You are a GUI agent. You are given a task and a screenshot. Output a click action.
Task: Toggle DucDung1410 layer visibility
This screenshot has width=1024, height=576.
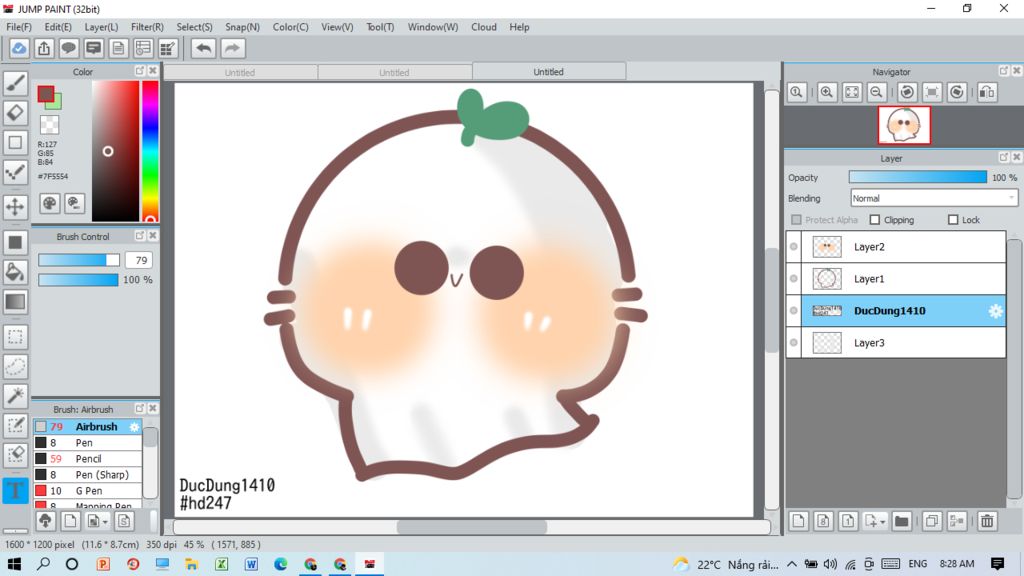click(793, 311)
